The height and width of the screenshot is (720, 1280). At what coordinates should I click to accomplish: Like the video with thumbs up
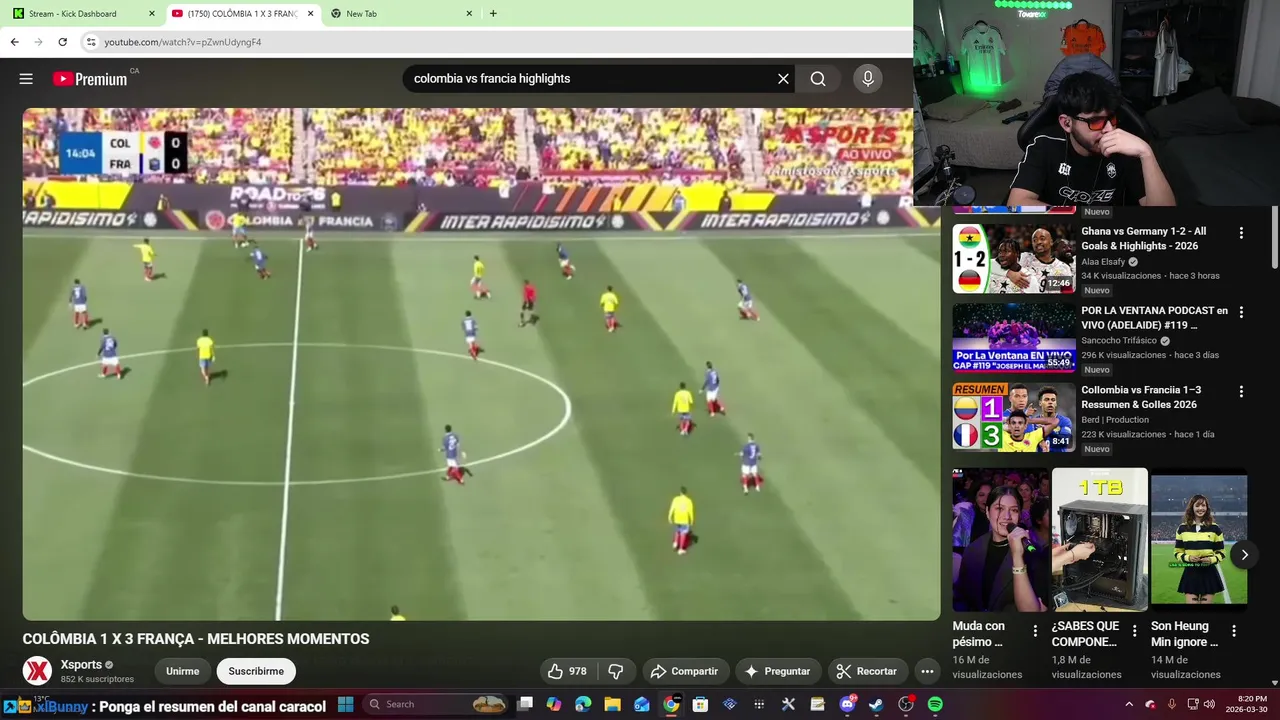pos(567,671)
